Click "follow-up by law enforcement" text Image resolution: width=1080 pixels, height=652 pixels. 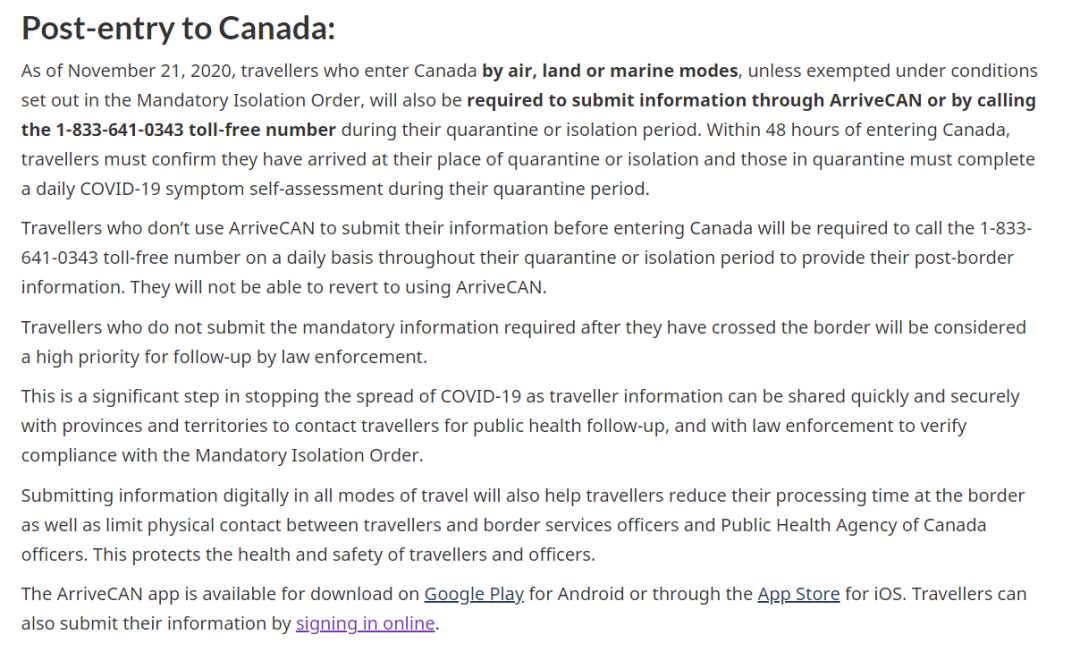tap(300, 356)
